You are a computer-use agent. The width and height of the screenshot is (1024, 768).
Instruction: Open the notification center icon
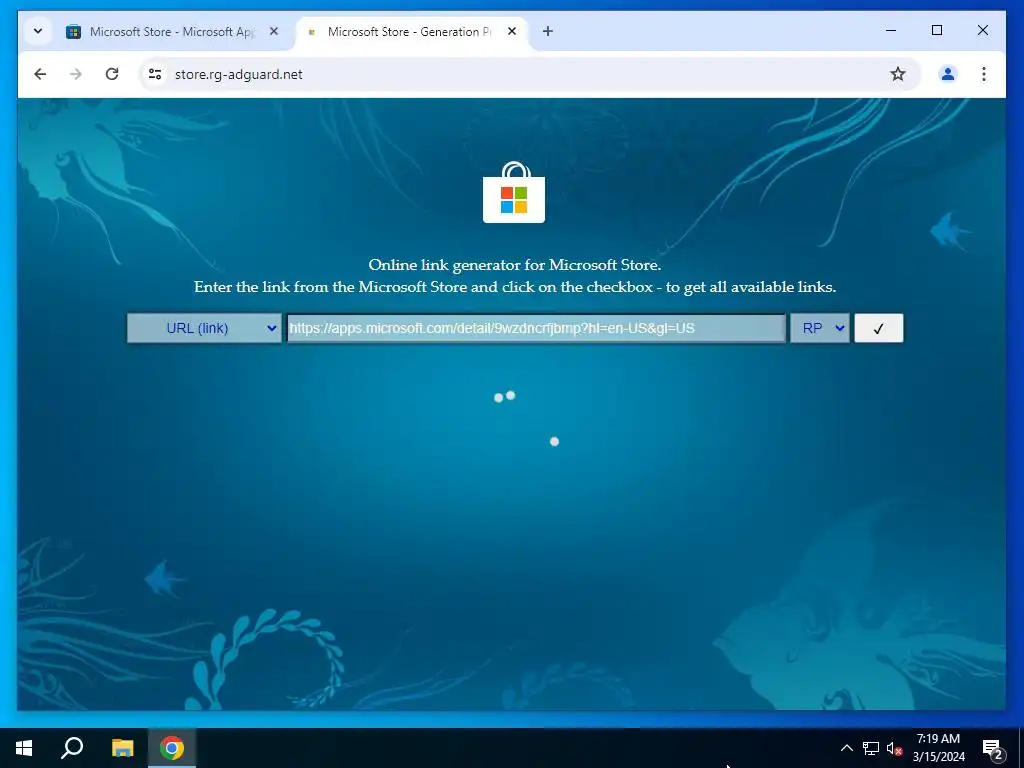[993, 748]
